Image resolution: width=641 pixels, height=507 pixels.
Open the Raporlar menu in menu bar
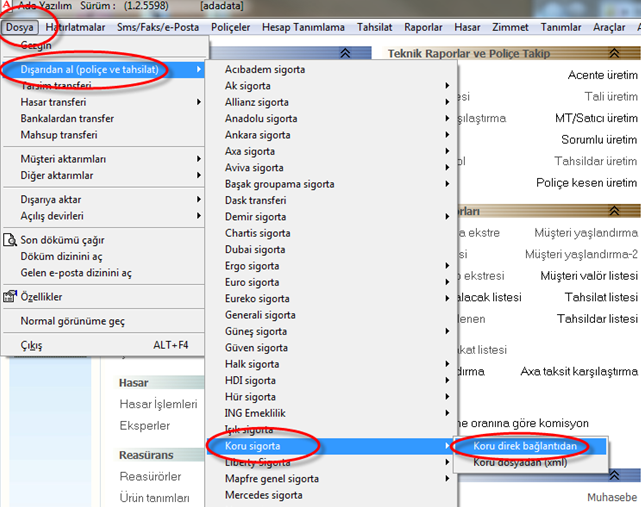(423, 28)
